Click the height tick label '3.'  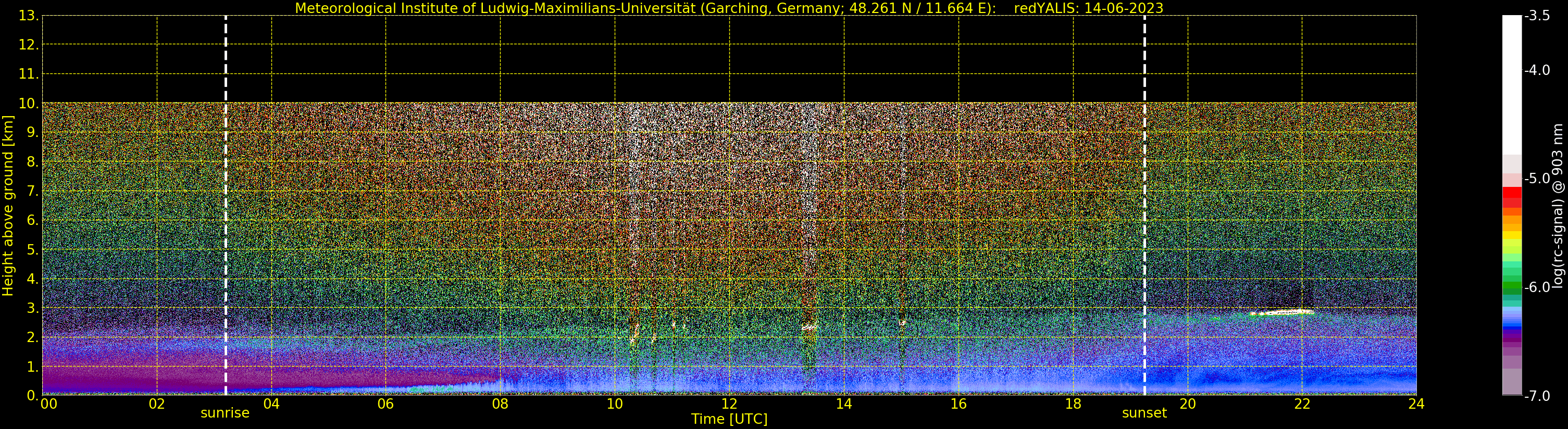coord(33,308)
